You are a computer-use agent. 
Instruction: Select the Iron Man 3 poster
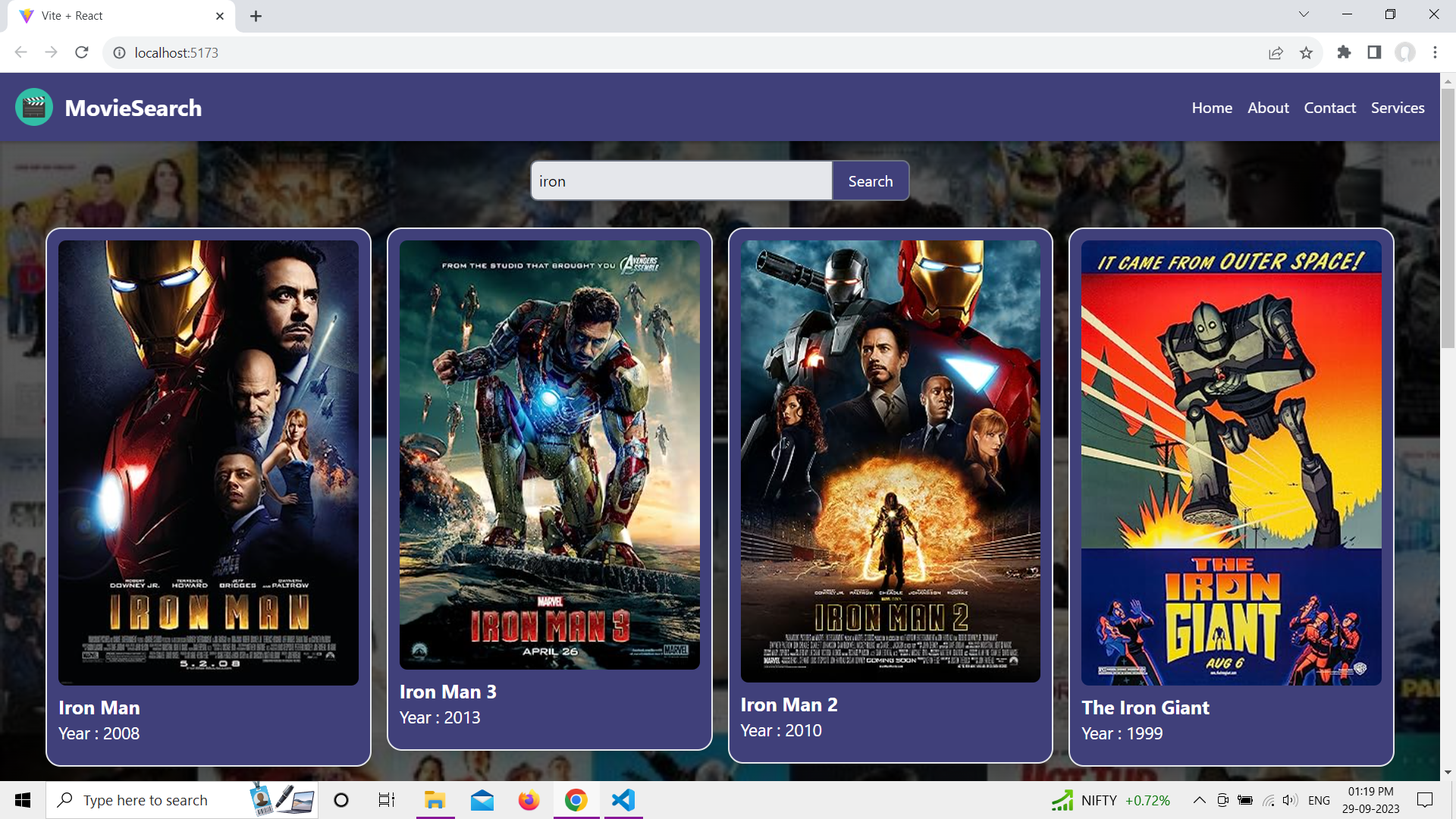click(550, 455)
